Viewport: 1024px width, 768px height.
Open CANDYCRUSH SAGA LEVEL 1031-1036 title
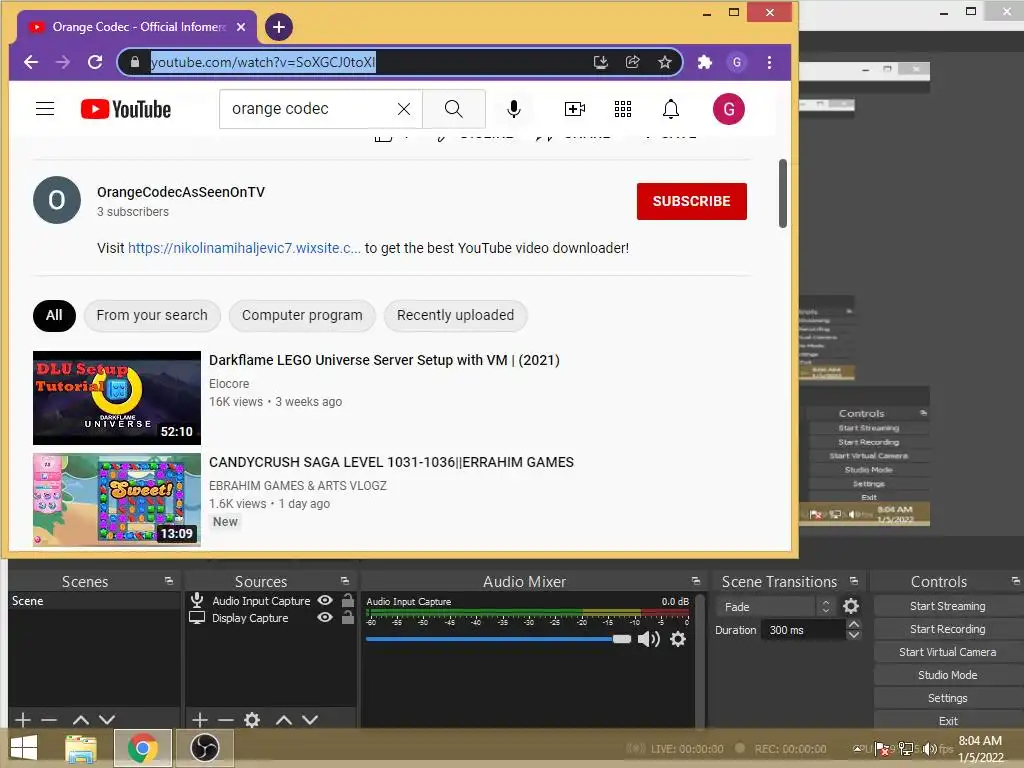click(391, 462)
